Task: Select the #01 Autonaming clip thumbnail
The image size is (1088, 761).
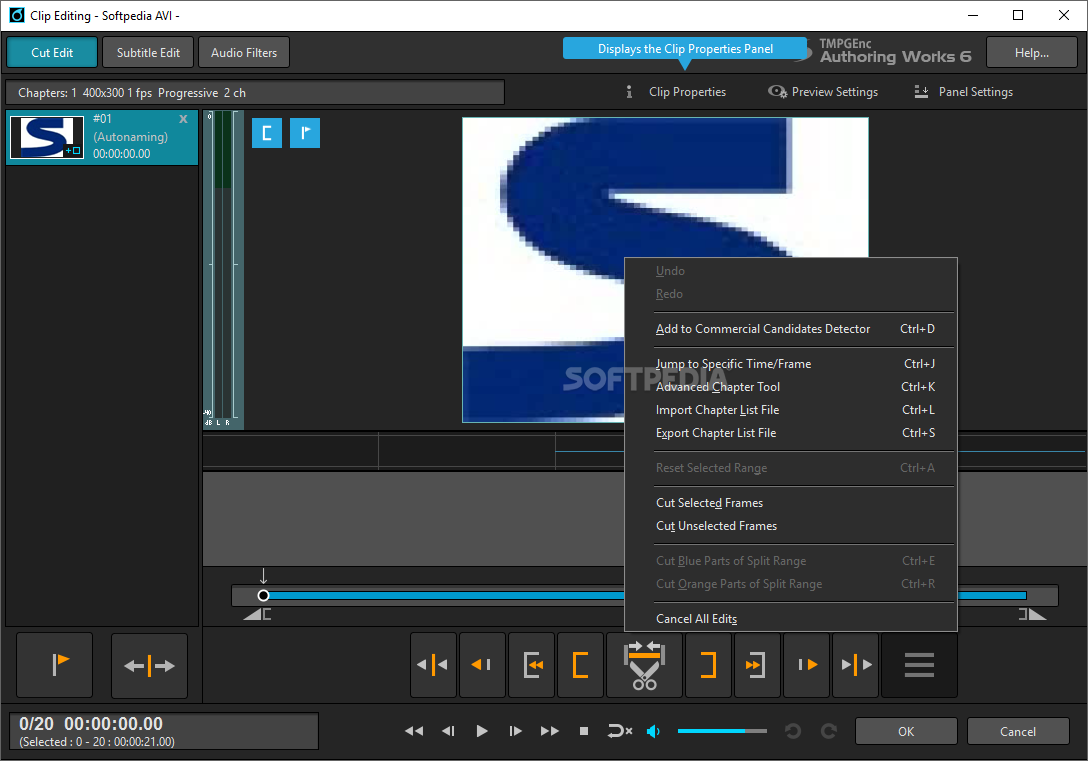Action: [x=46, y=137]
